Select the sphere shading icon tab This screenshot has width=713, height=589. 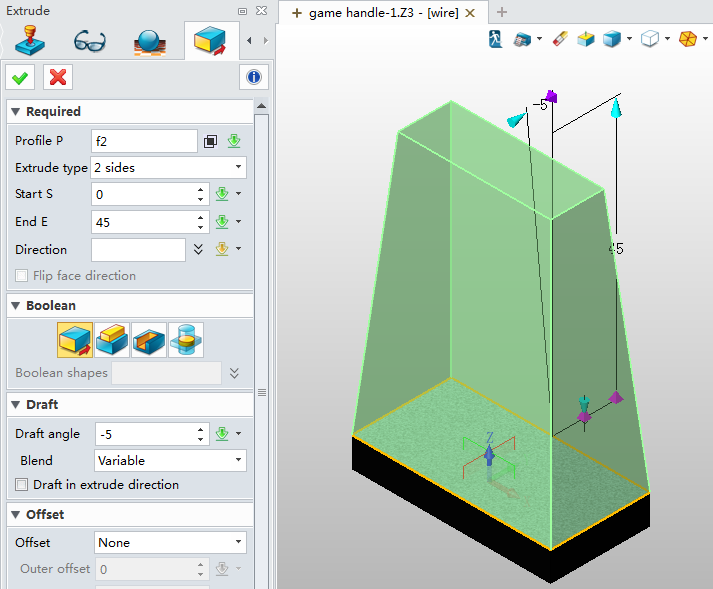pyautogui.click(x=150, y=42)
